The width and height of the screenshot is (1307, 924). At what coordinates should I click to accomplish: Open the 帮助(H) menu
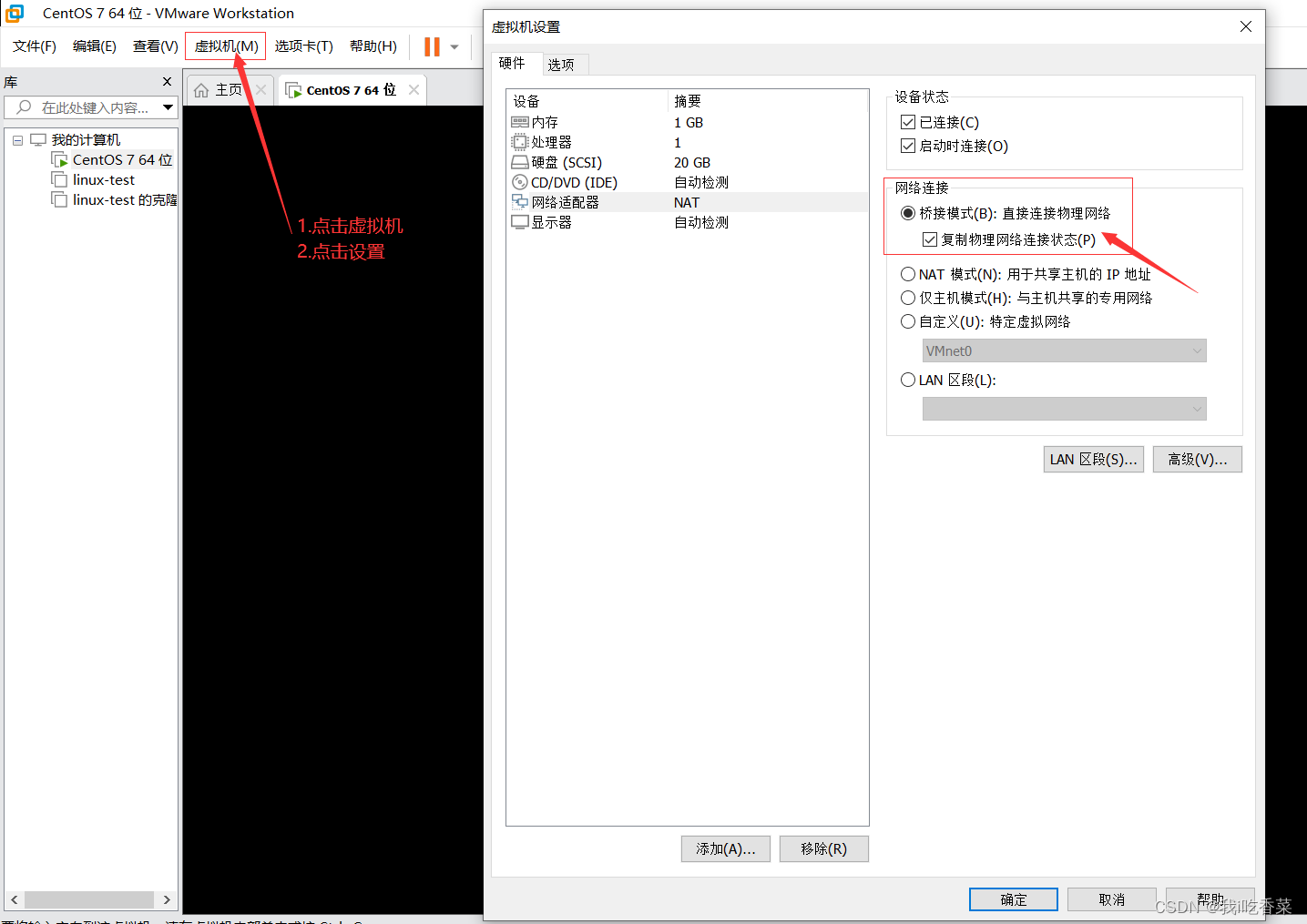(x=373, y=46)
